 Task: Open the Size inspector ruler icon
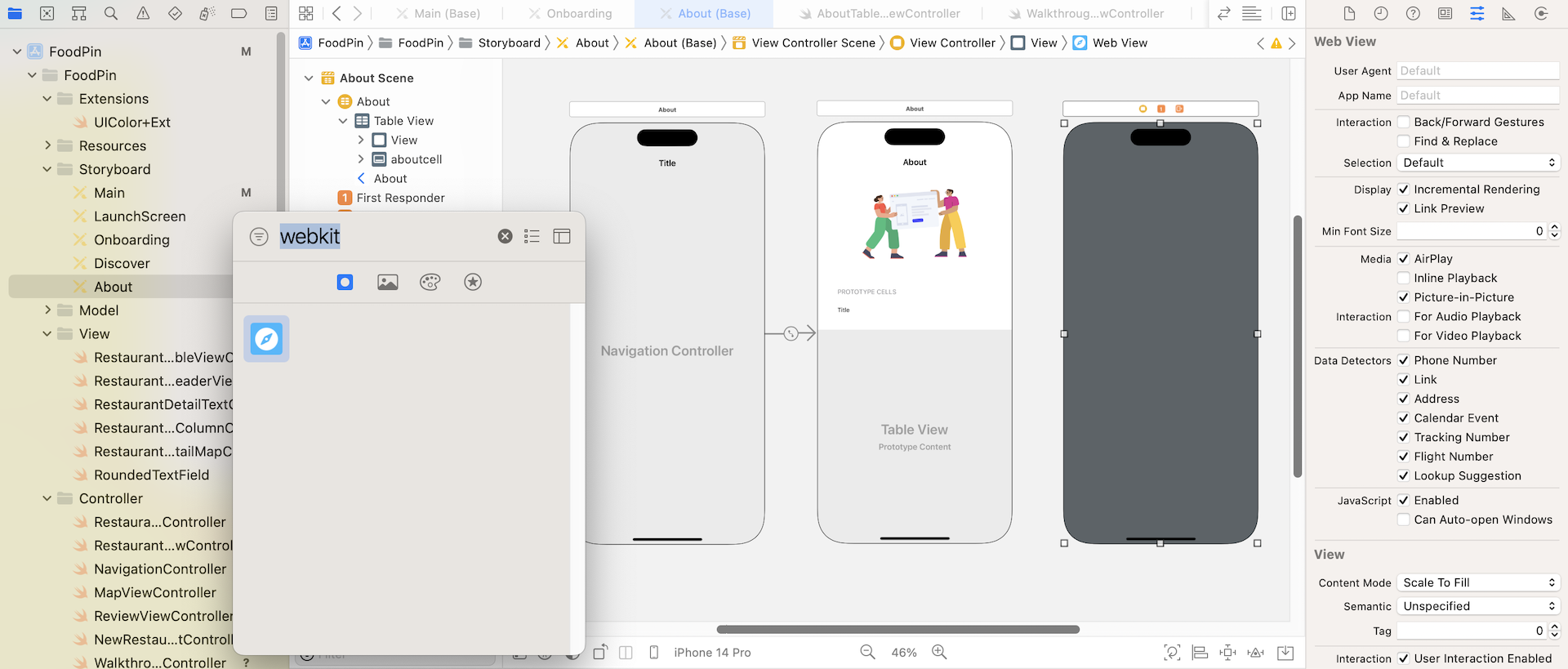tap(1508, 14)
